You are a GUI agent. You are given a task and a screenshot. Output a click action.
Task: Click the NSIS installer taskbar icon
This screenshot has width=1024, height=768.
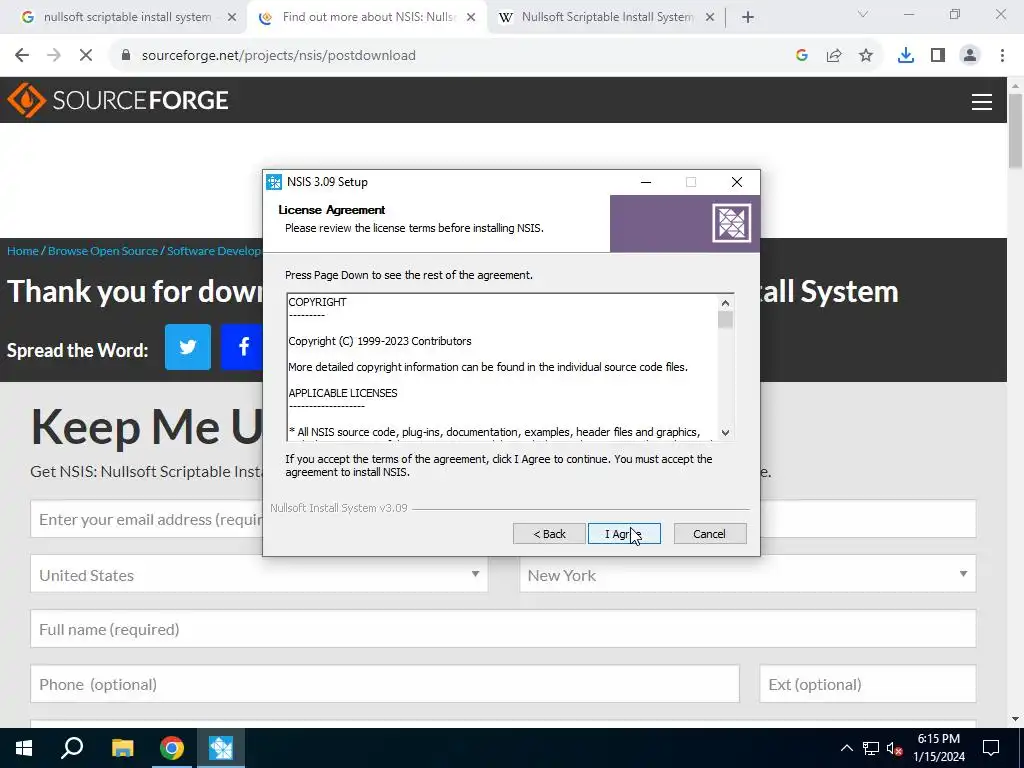(x=221, y=748)
